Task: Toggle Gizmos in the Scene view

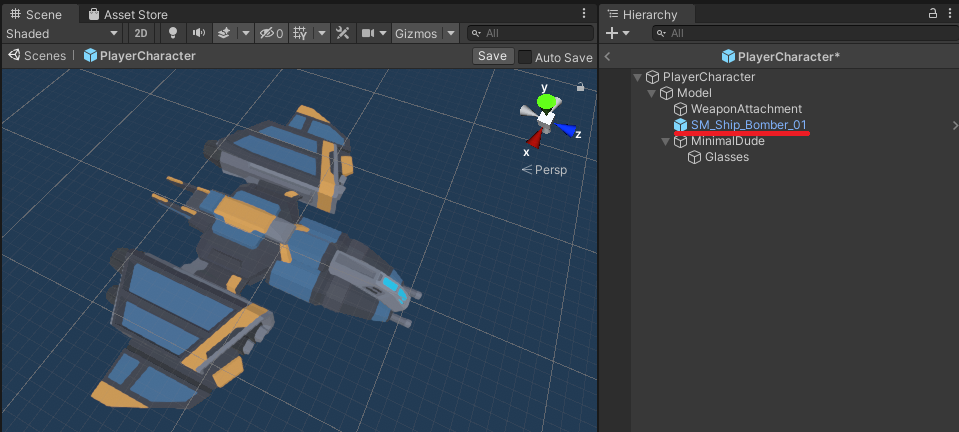Action: 416,33
